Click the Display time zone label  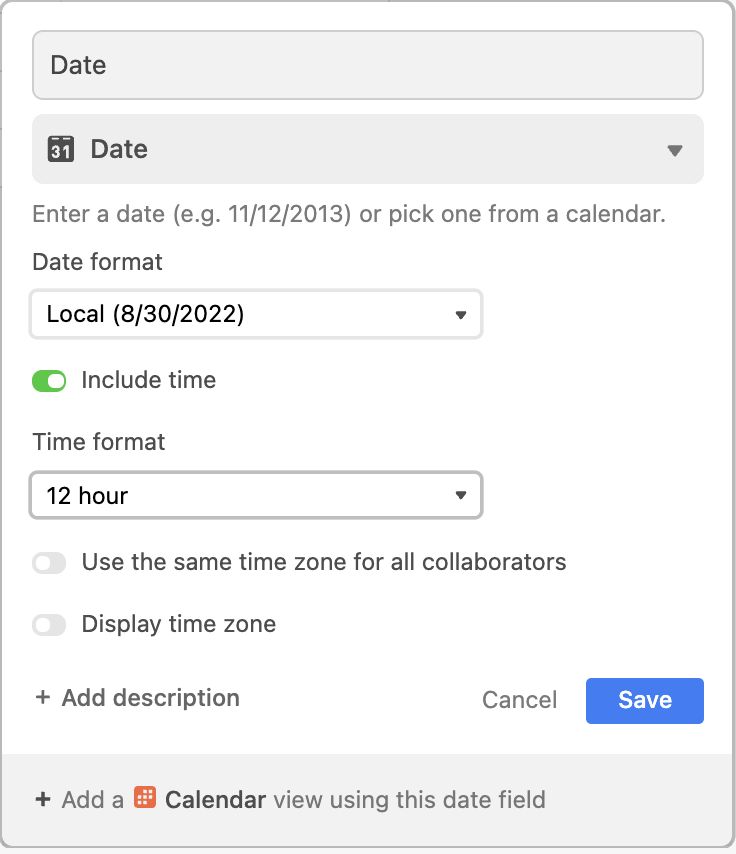(x=179, y=624)
